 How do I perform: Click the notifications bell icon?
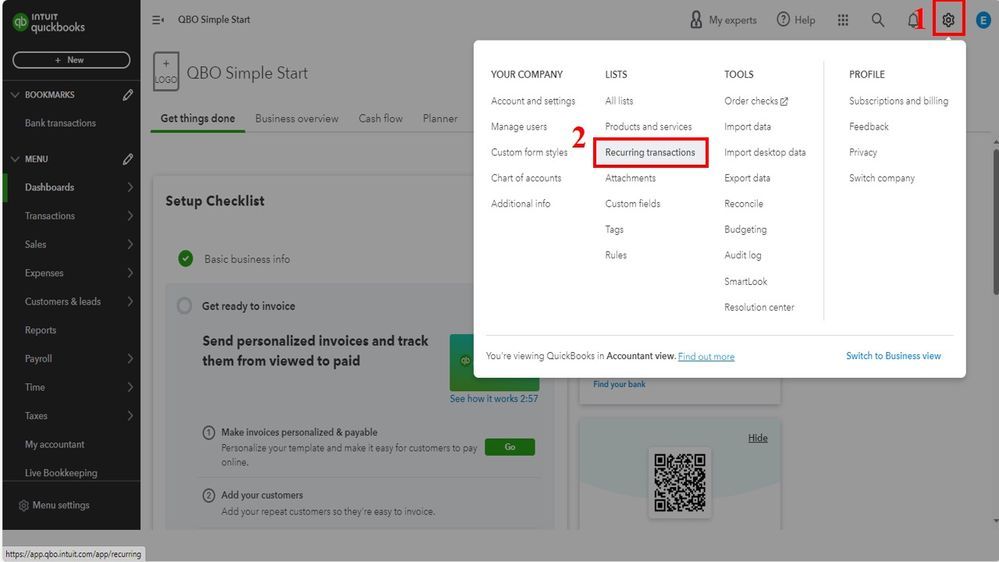(914, 20)
